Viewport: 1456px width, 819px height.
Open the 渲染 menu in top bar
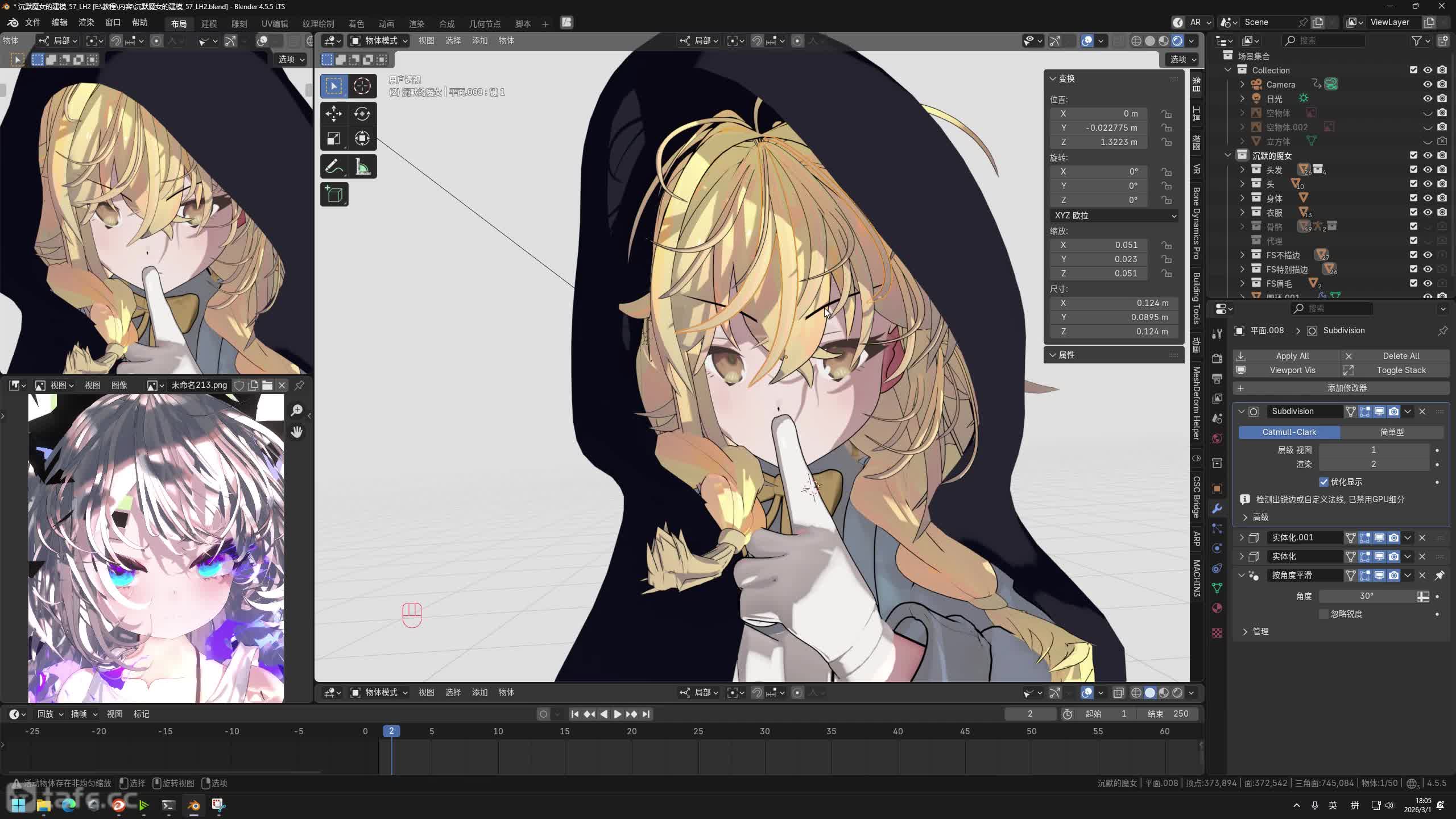(x=86, y=22)
